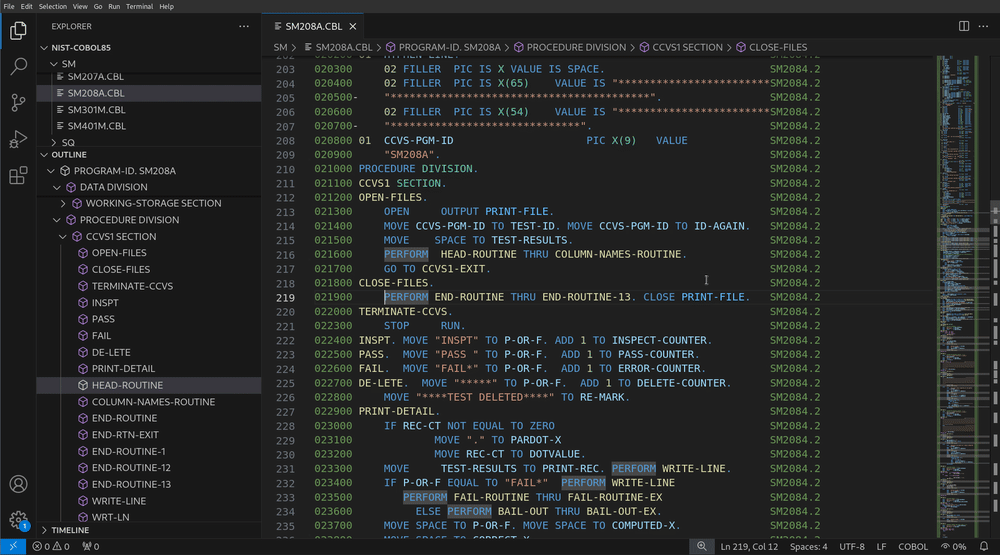Open SM301M.CBL in the file explorer

coord(96,110)
